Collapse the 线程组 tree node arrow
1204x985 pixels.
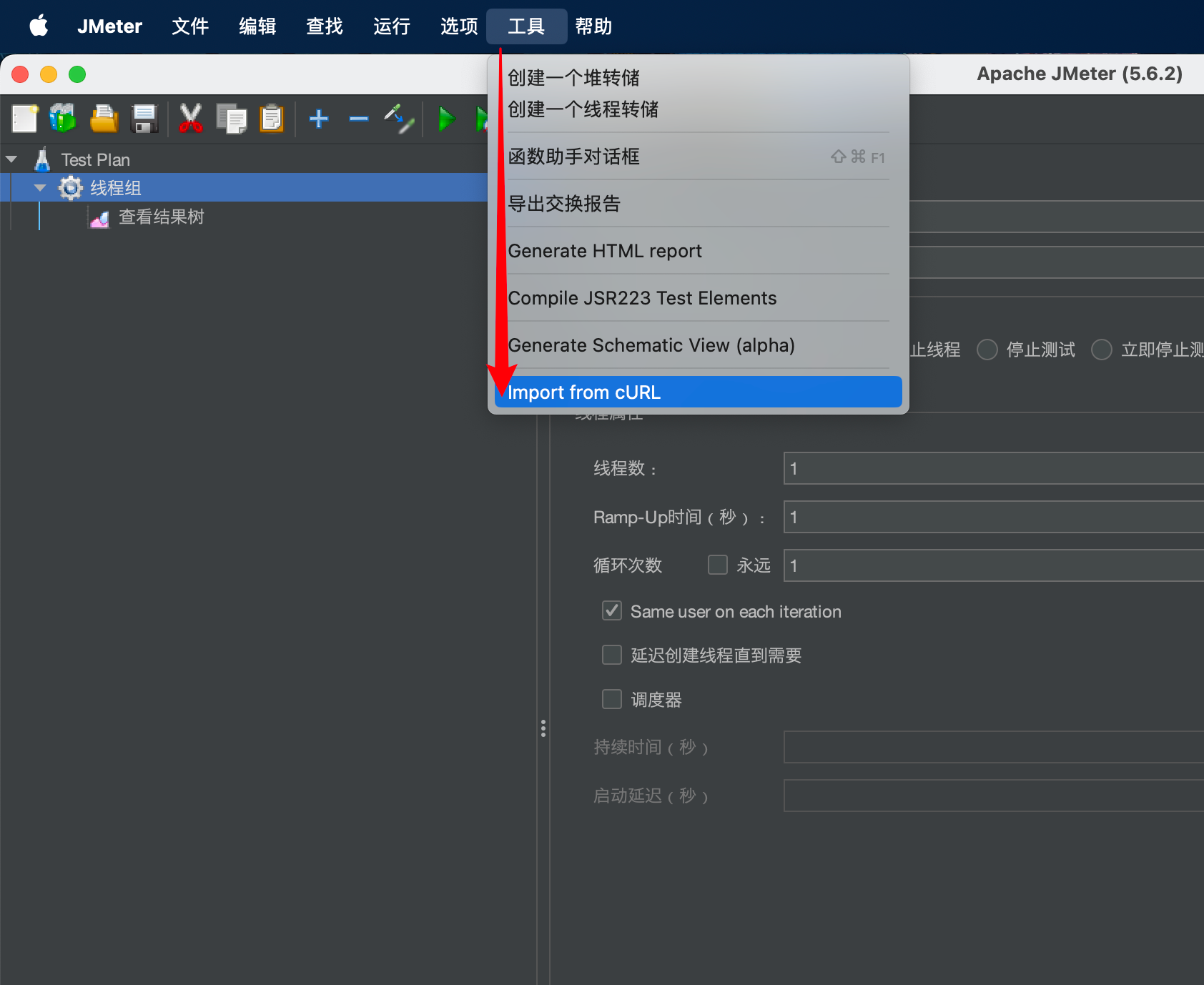click(x=40, y=188)
